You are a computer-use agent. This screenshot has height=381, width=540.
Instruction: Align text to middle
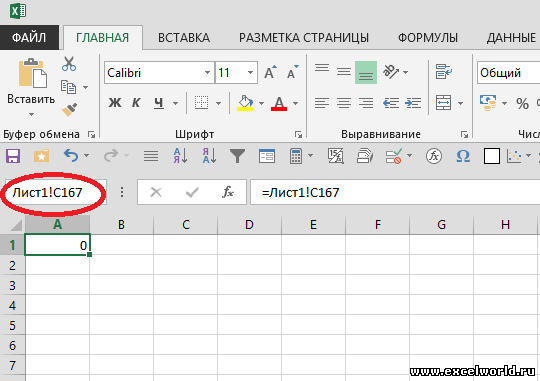coord(344,72)
